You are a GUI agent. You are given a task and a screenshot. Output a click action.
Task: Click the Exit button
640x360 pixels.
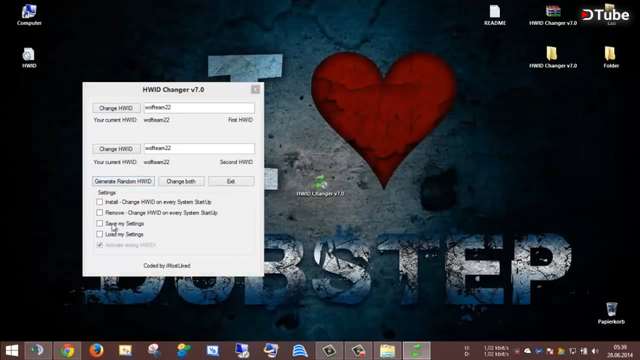pos(231,181)
